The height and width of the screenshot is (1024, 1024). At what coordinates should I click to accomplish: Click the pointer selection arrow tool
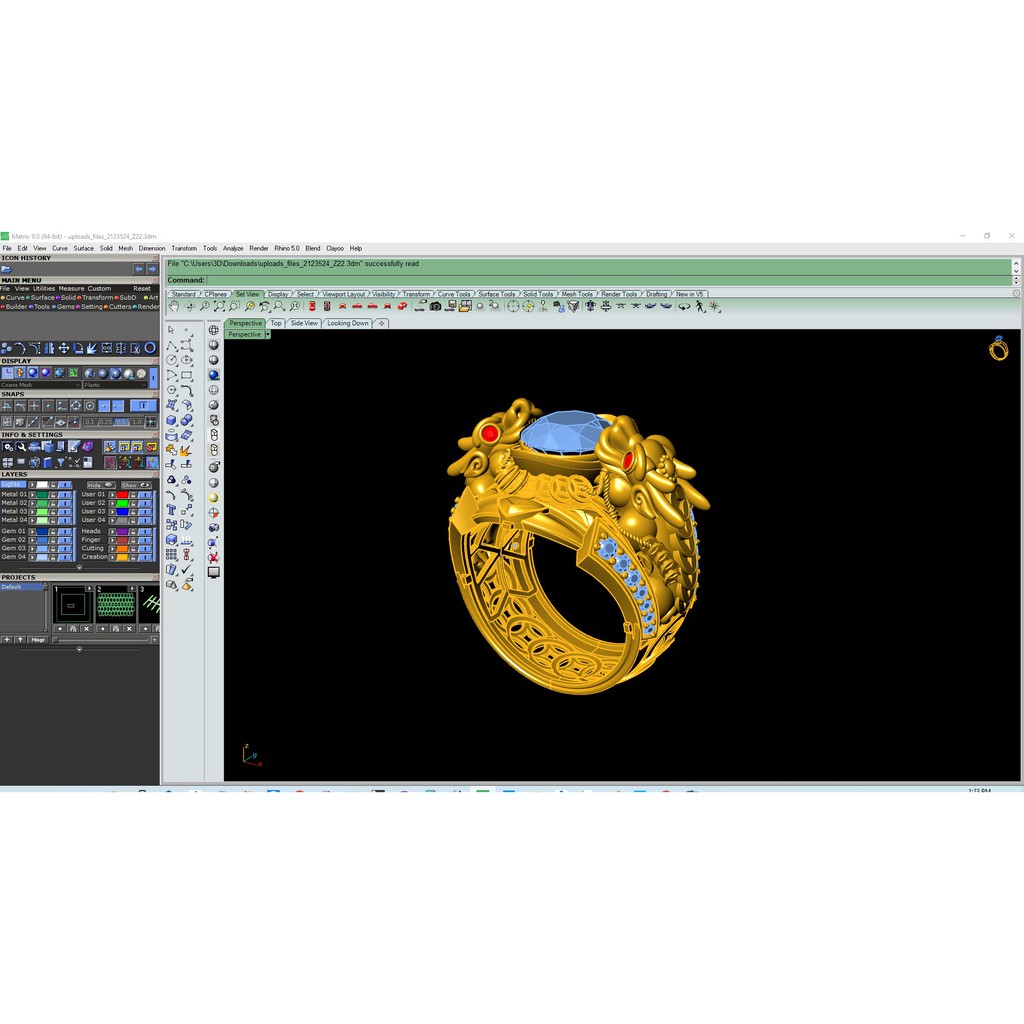[x=171, y=330]
